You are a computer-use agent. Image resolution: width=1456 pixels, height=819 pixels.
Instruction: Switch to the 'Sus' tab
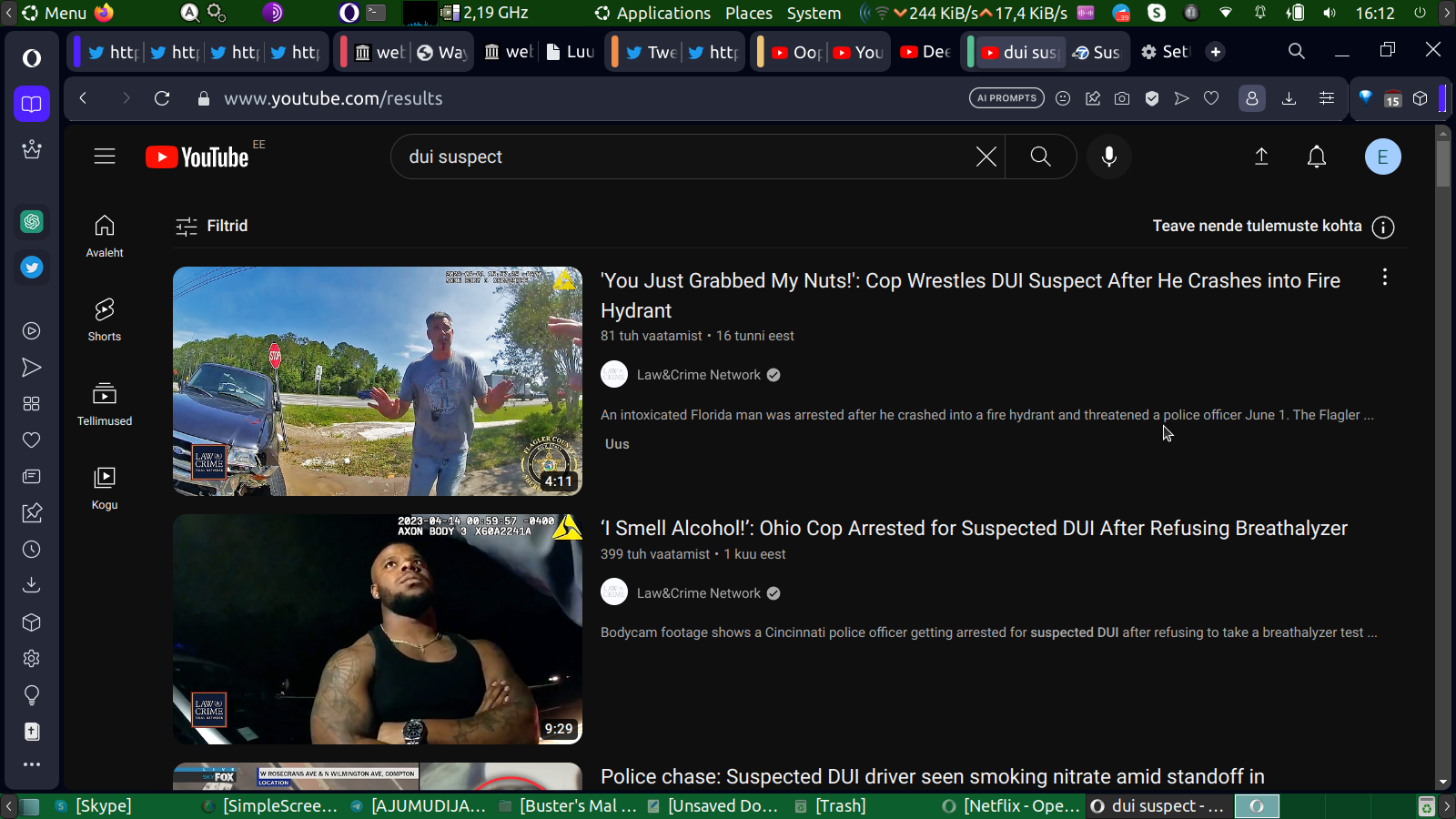point(1097,52)
